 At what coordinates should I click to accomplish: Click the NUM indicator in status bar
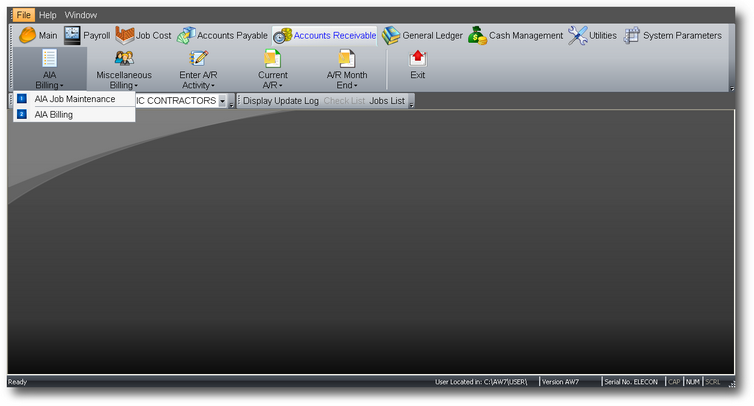pyautogui.click(x=693, y=382)
